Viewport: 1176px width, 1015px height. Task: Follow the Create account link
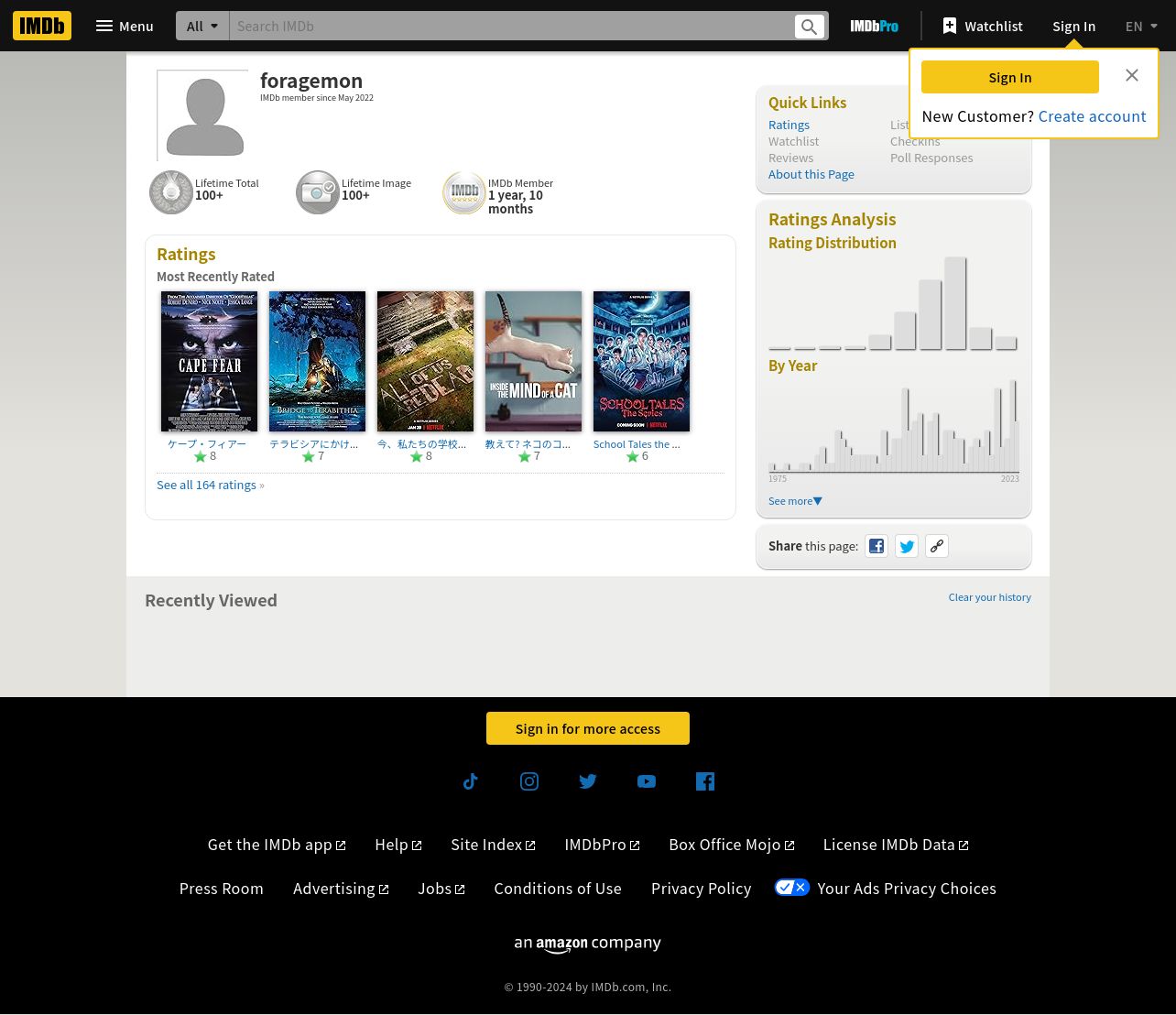tap(1092, 116)
